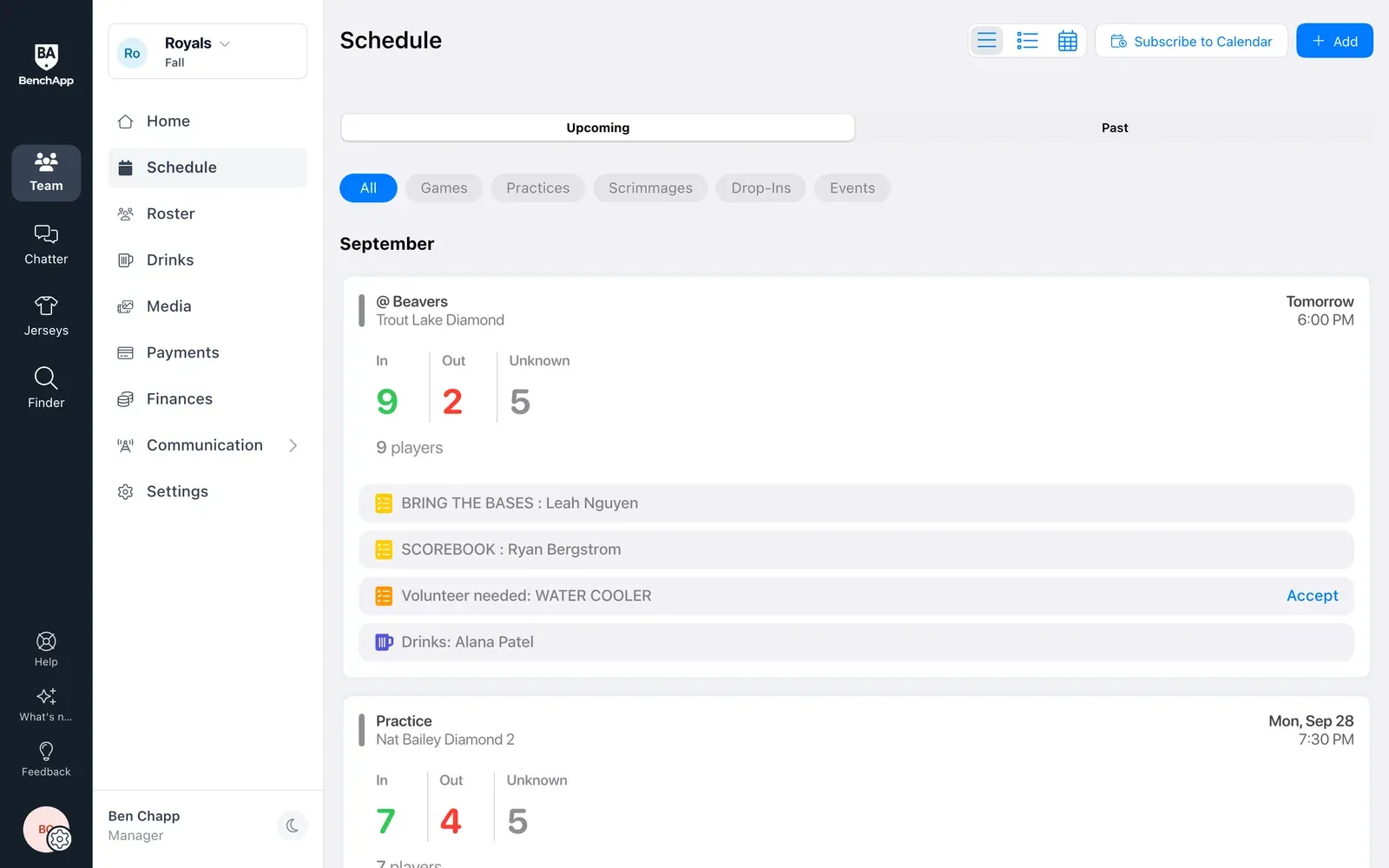Accept the WATER COOLER volunteer duty
The image size is (1389, 868).
[x=1312, y=596]
